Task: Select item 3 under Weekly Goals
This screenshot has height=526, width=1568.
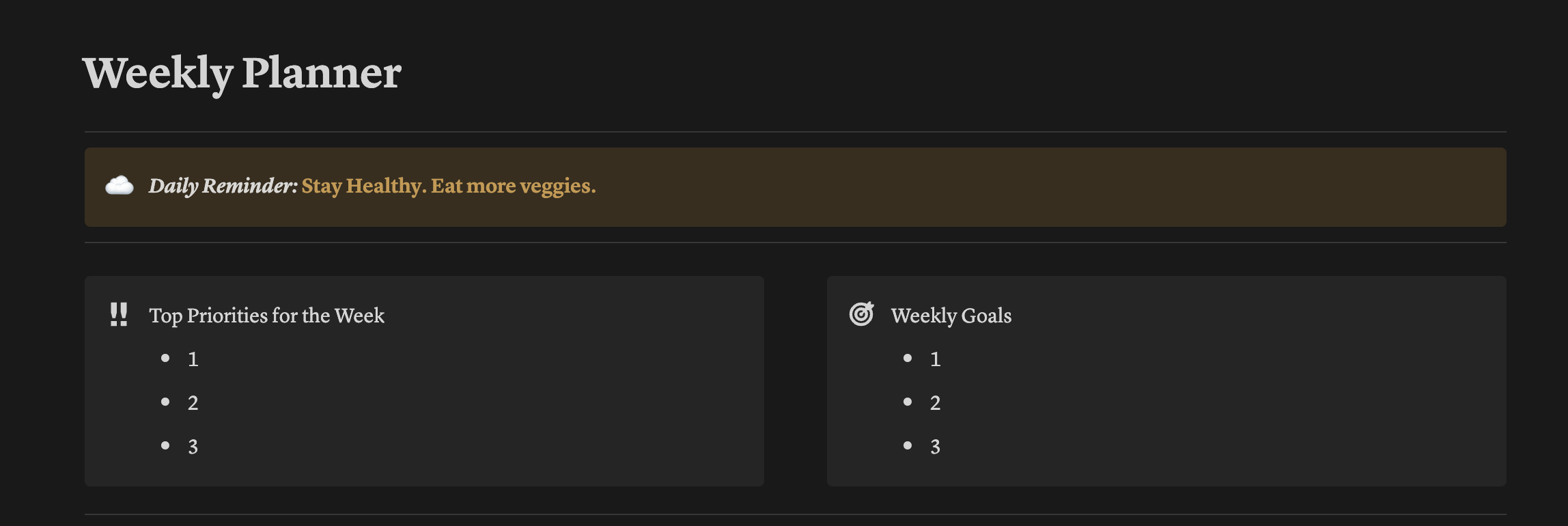Action: coord(936,447)
